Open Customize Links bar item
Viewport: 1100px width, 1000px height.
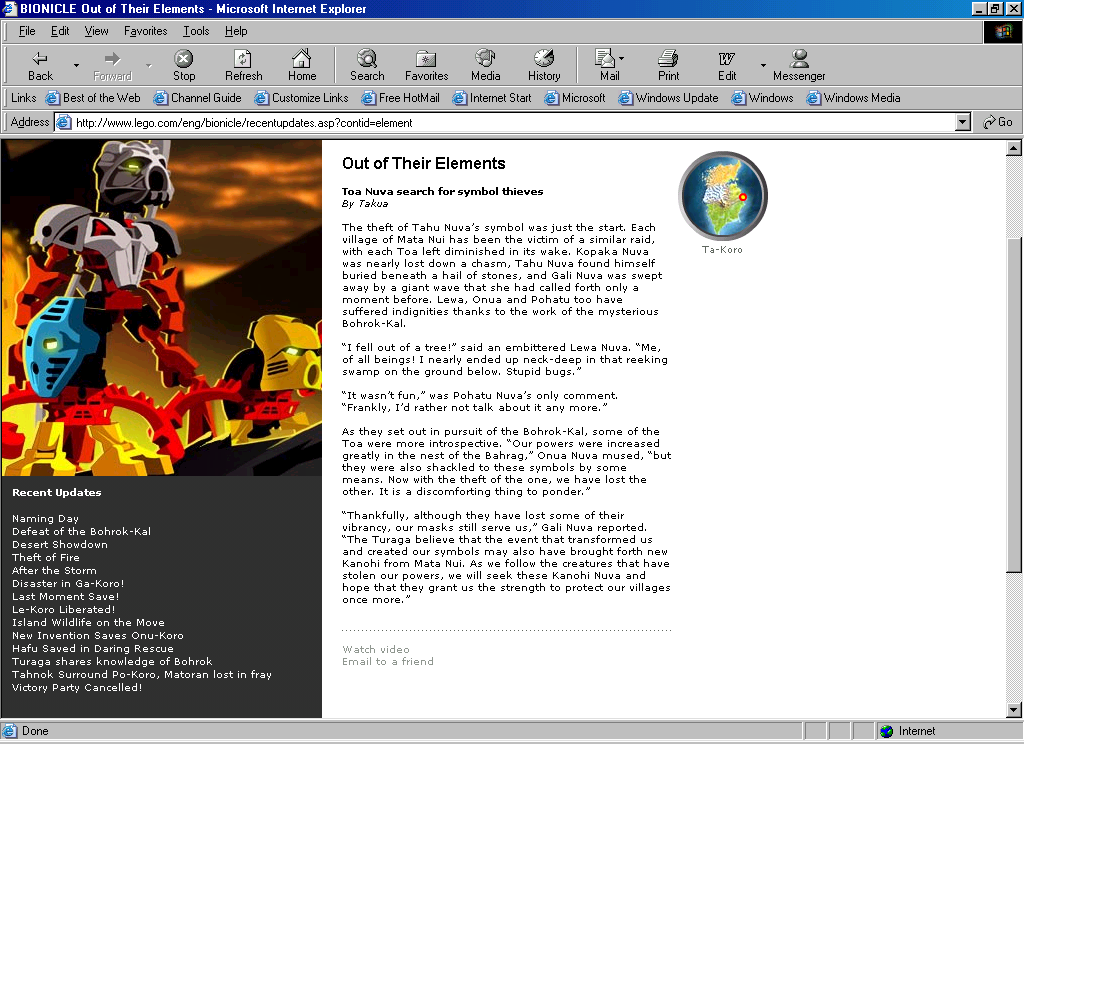[x=301, y=98]
